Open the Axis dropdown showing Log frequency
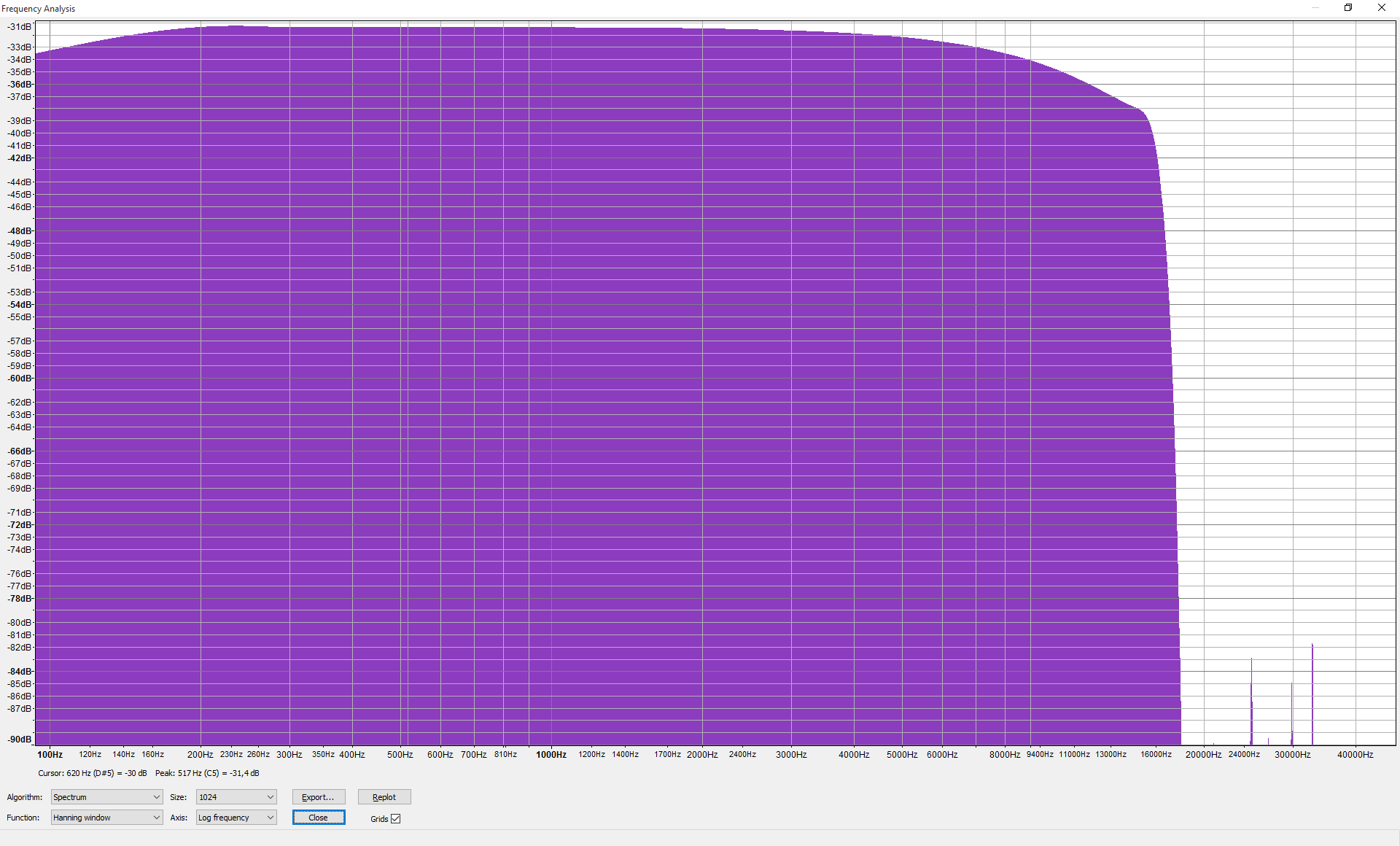1400x846 pixels. (236, 818)
